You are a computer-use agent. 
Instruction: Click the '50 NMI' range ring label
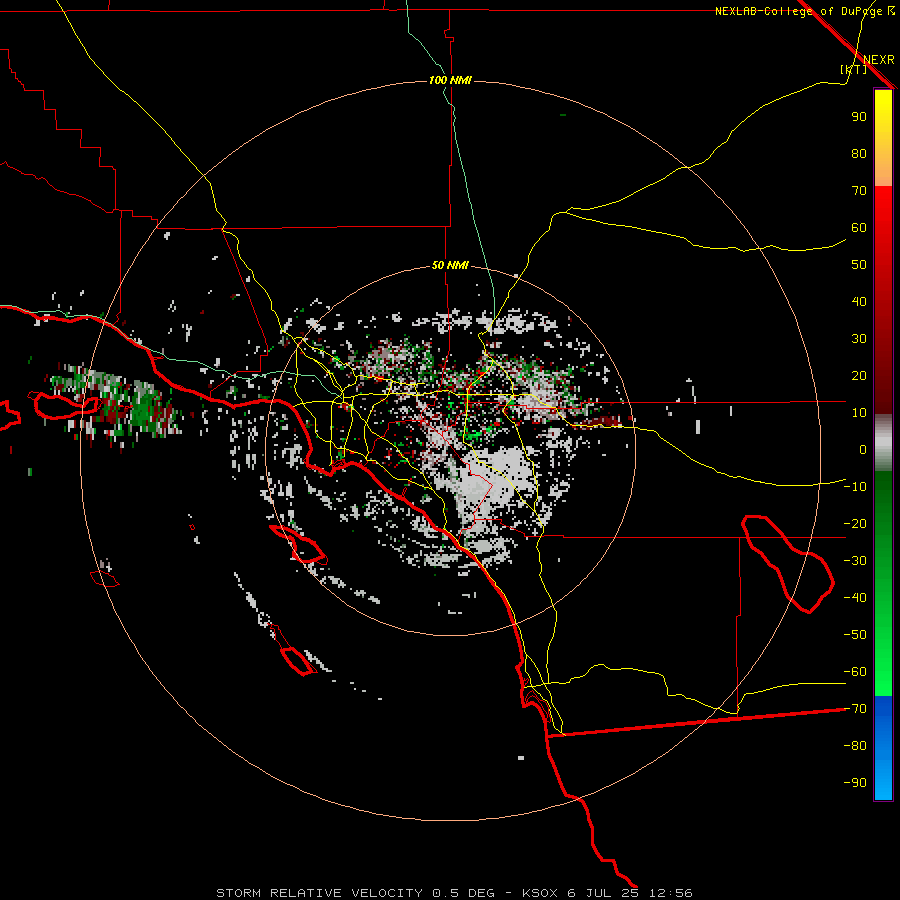click(450, 265)
